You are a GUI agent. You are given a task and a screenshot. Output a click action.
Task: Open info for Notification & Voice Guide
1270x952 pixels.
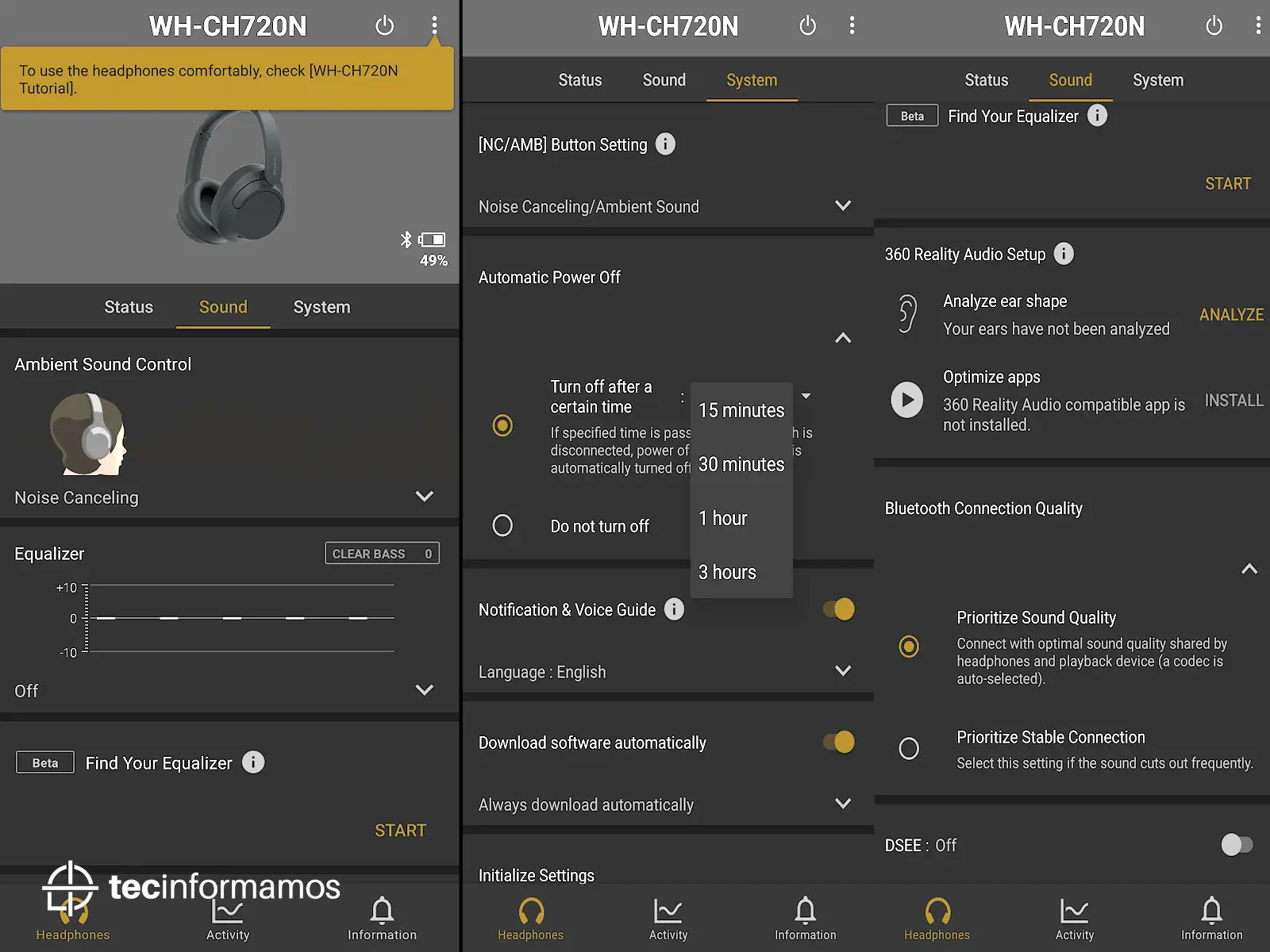coord(674,608)
